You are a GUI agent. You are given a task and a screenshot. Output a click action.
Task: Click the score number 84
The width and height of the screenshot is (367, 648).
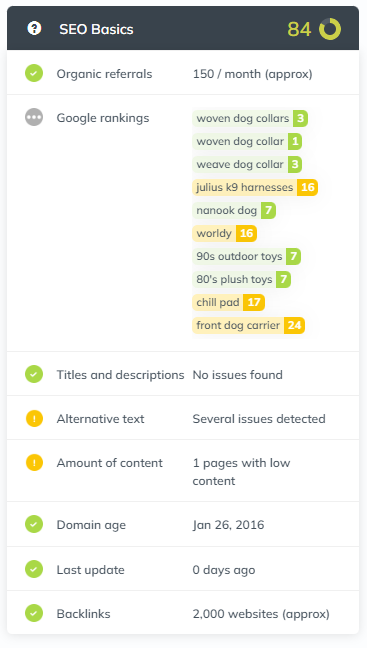coord(299,29)
